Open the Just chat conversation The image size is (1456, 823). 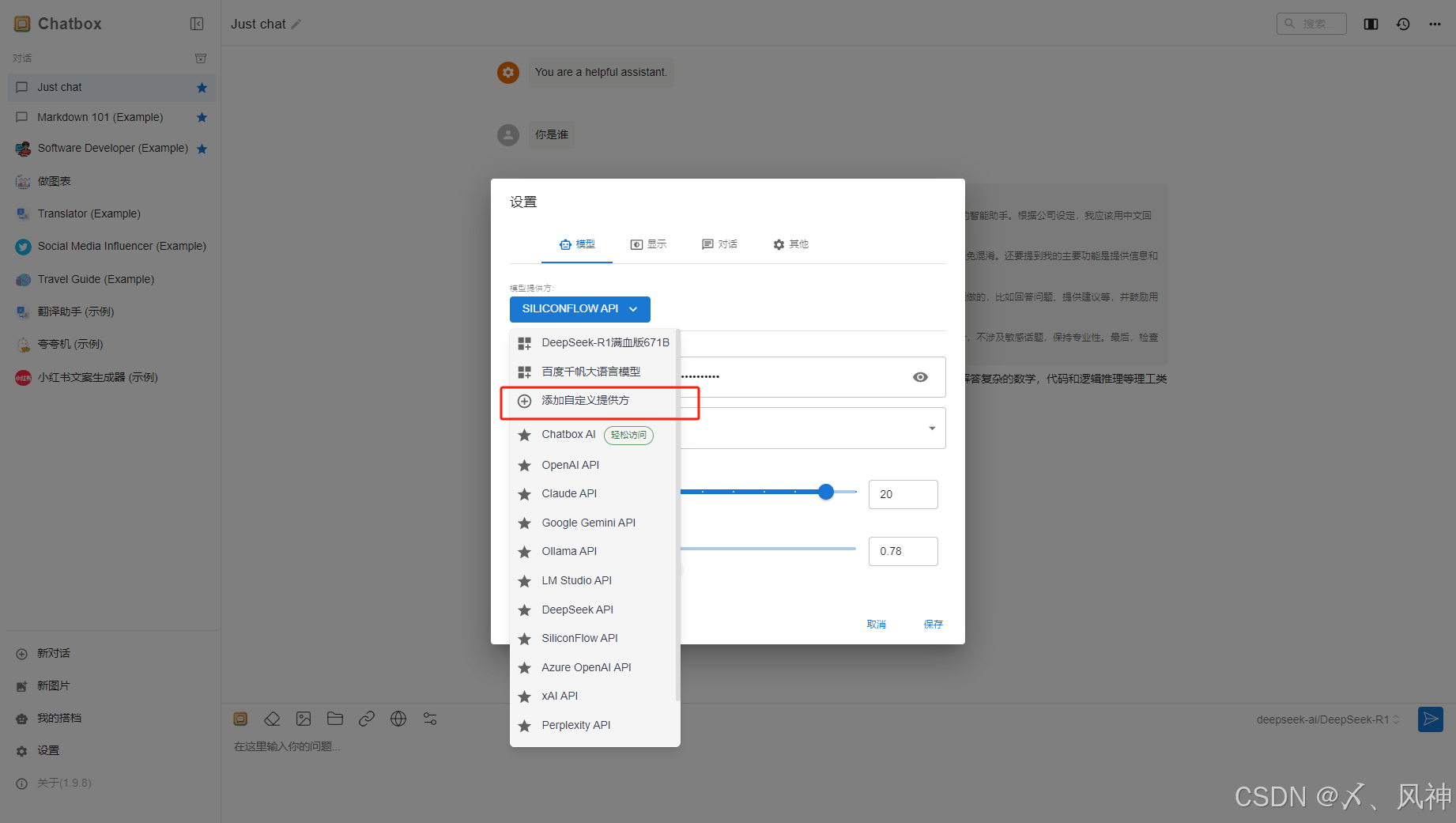coord(111,88)
